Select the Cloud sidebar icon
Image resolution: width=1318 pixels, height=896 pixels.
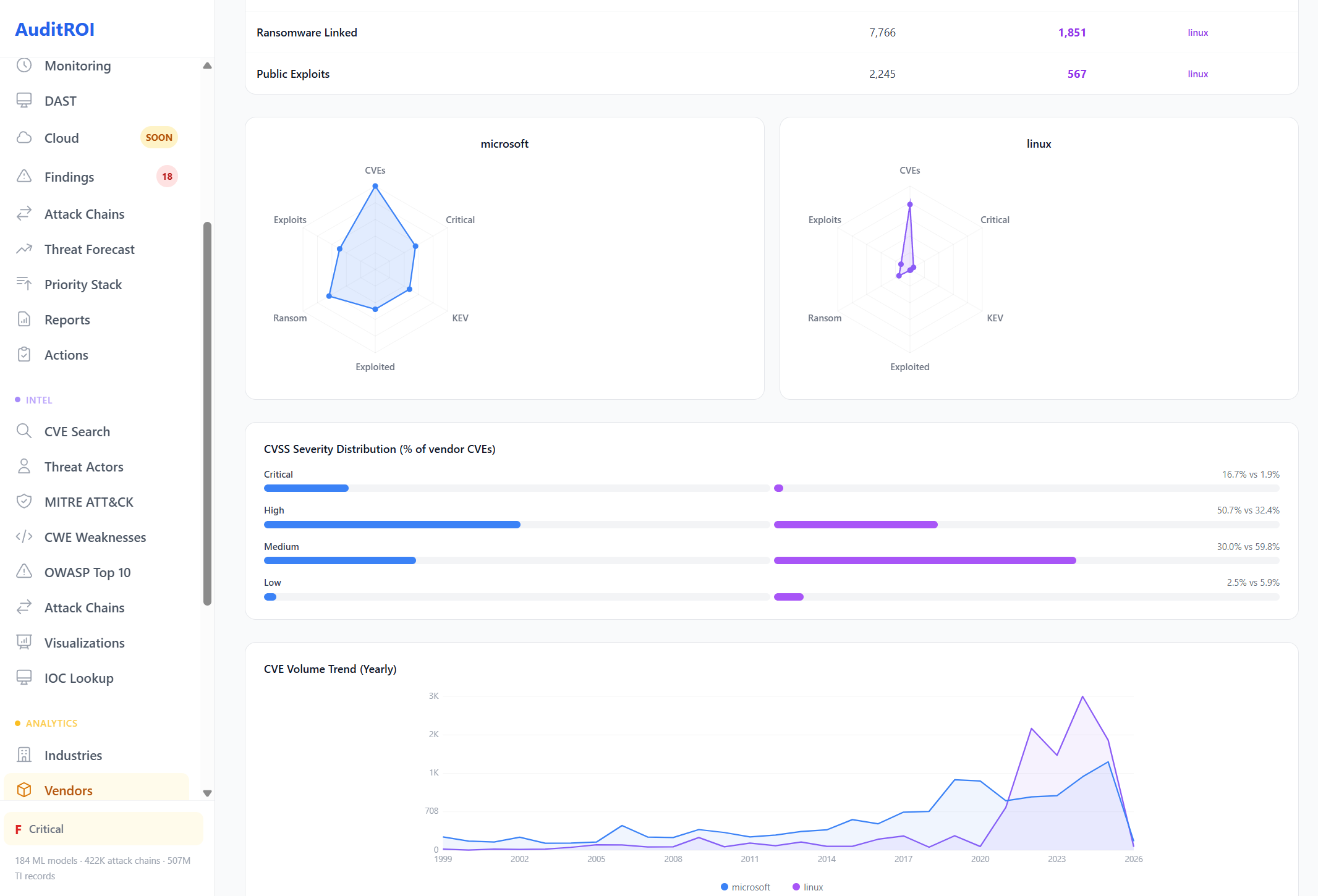click(24, 137)
